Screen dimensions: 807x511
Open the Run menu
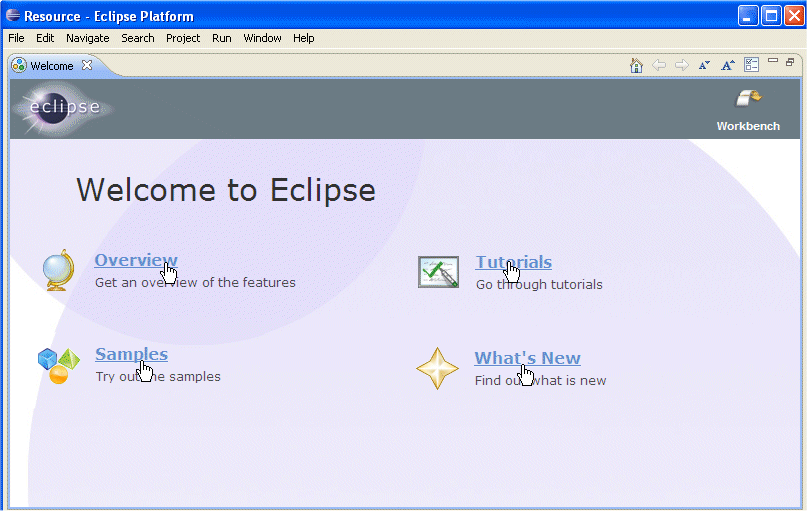[222, 38]
